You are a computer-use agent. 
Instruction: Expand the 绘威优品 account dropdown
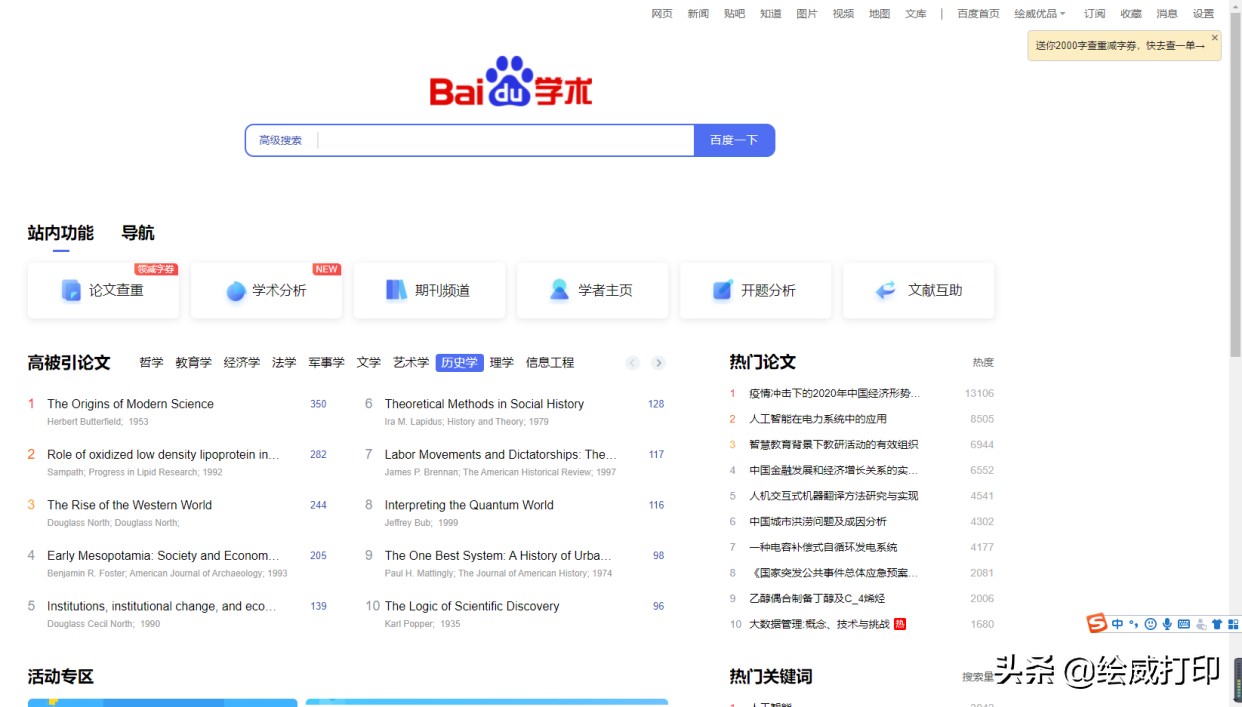click(1040, 14)
